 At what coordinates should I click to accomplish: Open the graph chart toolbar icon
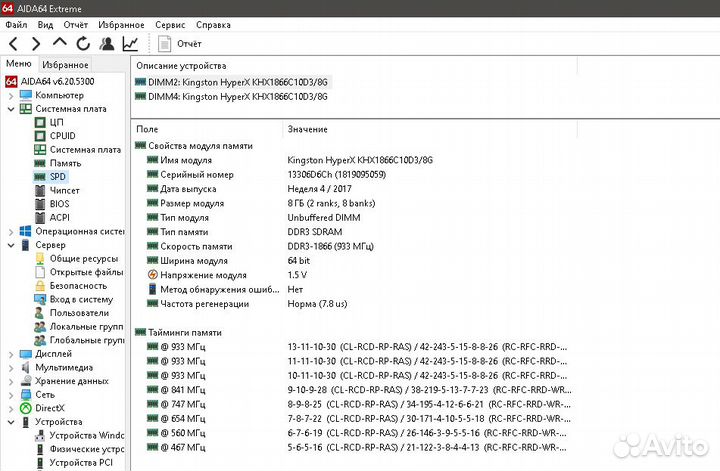point(130,44)
